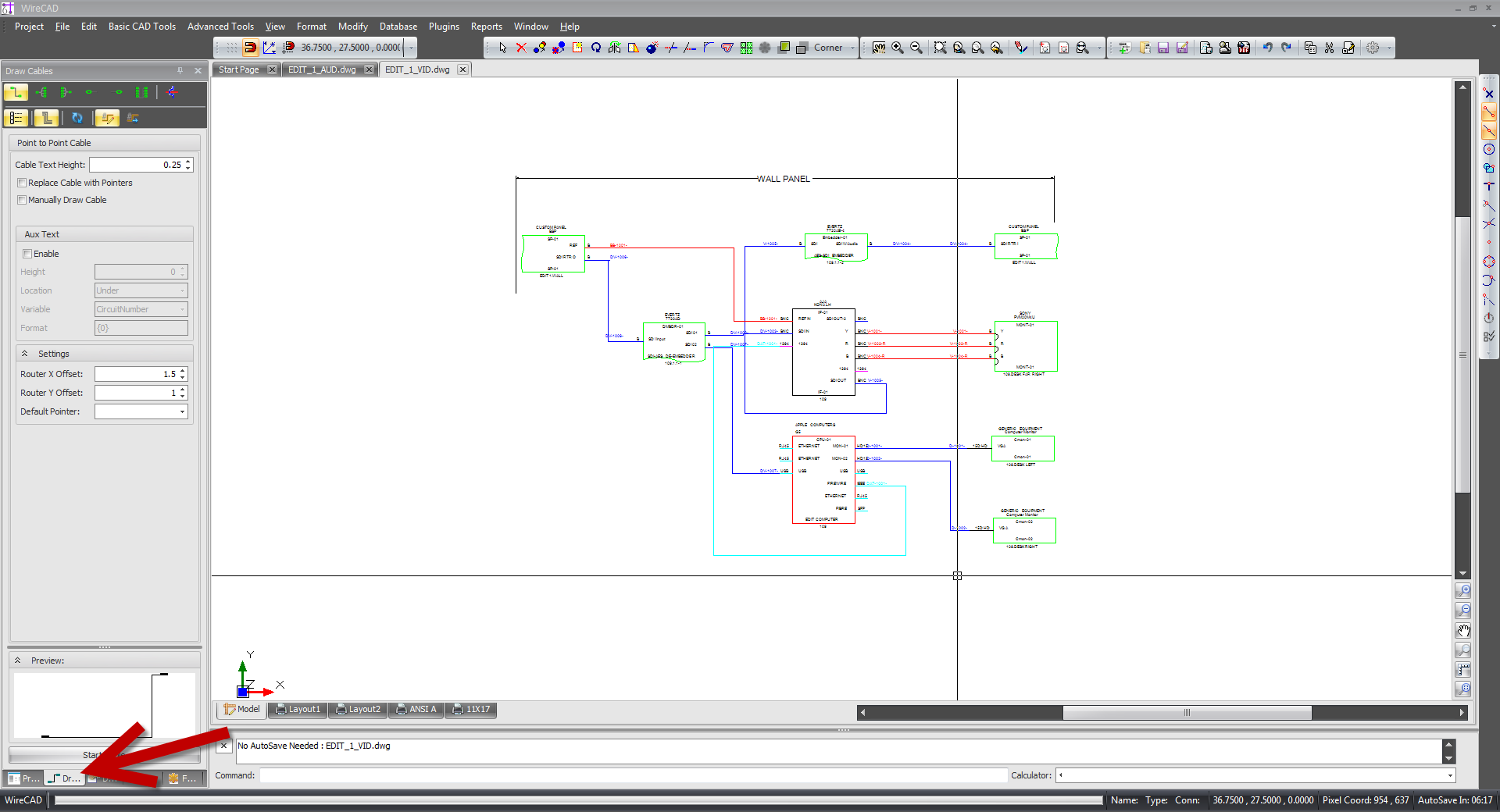
Task: Increase Router X Offset value
Action: (x=183, y=371)
